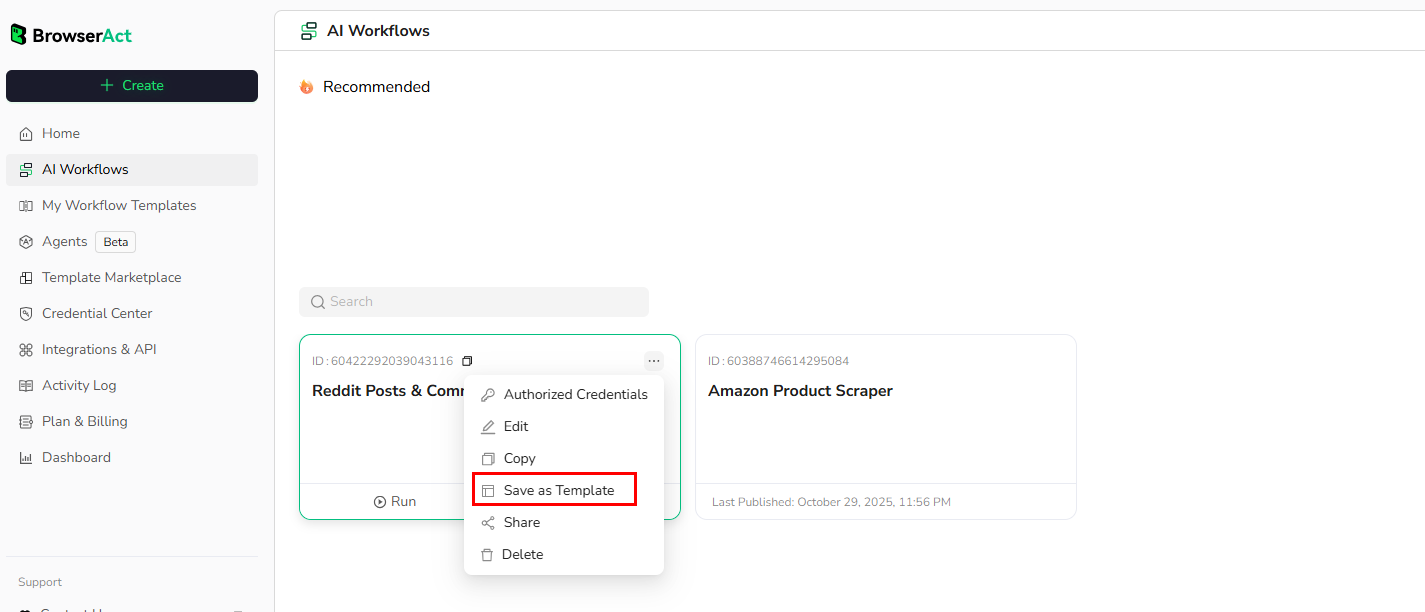Image resolution: width=1425 pixels, height=612 pixels.
Task: Open Plan & Billing
Action: [84, 422]
